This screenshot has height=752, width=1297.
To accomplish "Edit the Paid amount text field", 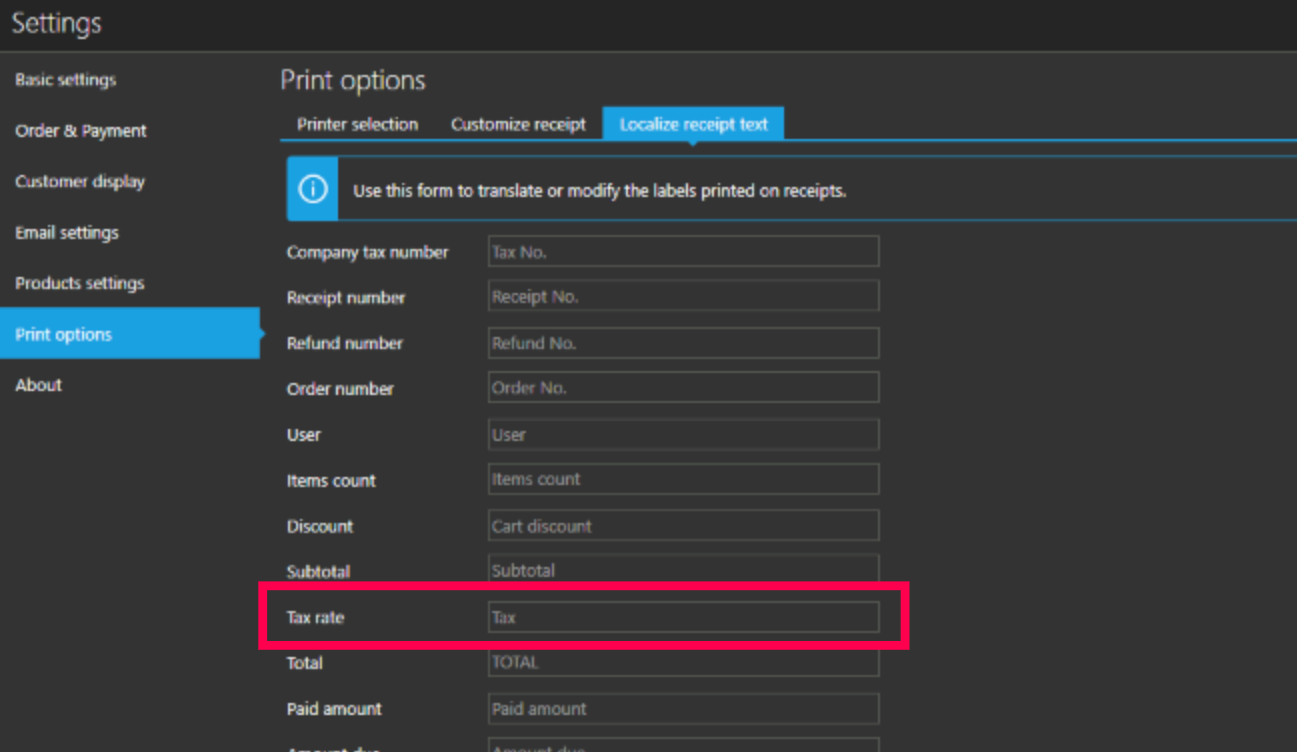I will [x=683, y=709].
